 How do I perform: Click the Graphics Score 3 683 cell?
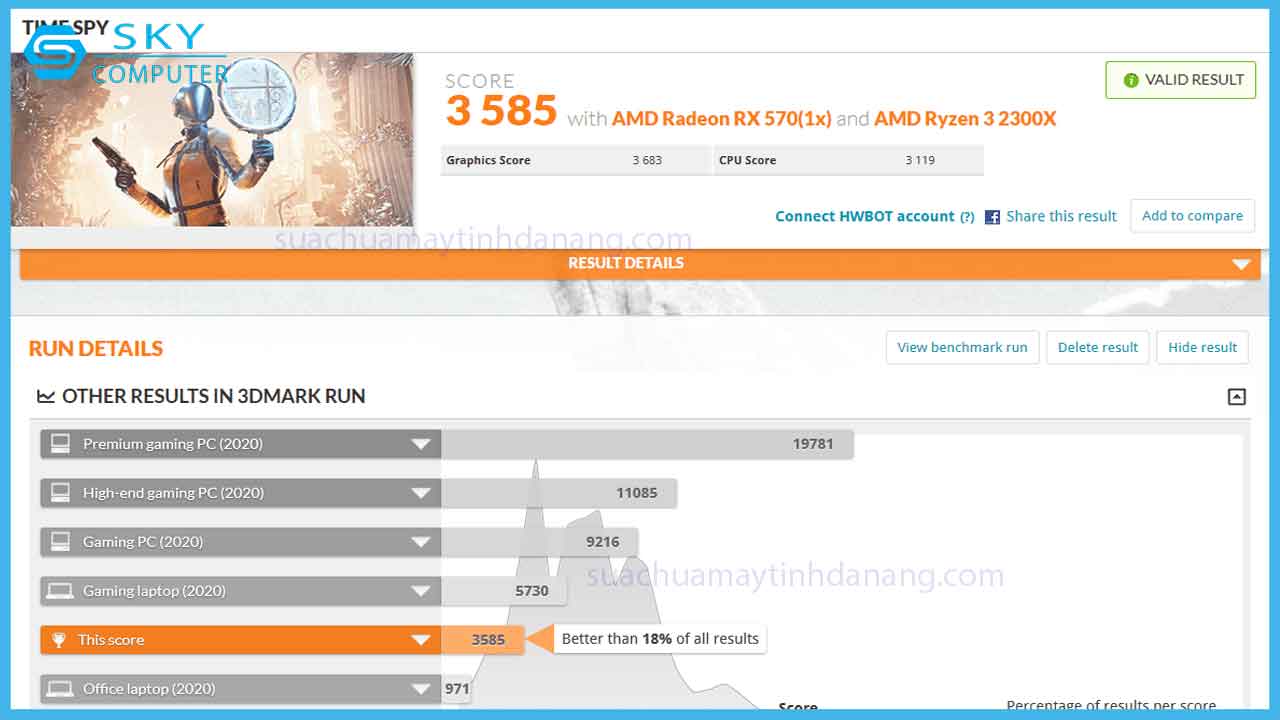point(575,160)
